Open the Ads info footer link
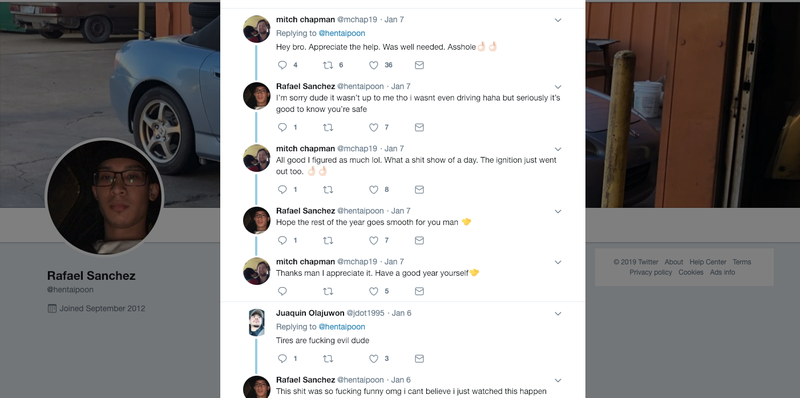The image size is (800, 398). click(x=722, y=272)
